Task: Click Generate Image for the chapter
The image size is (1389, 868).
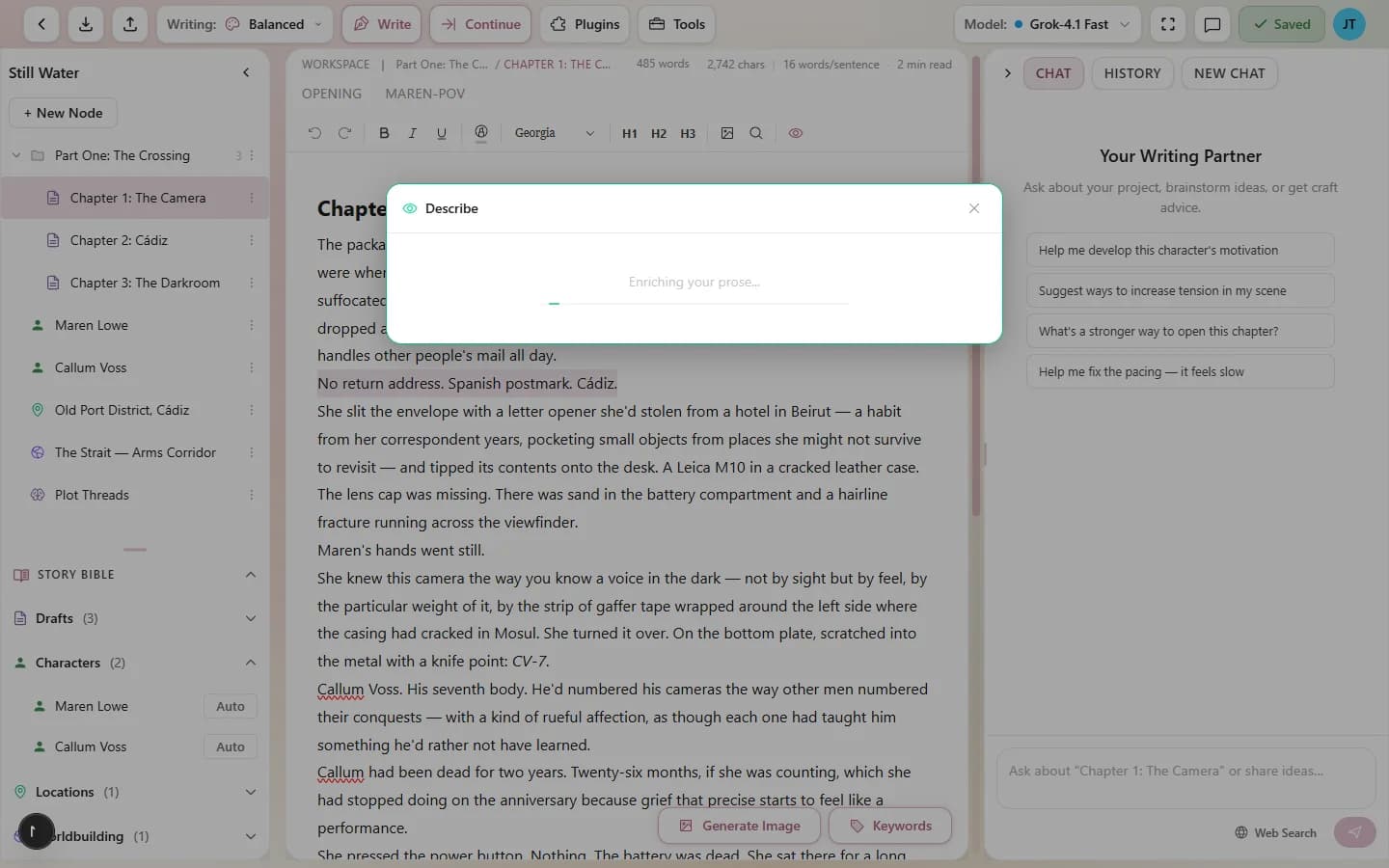Action: point(739,826)
